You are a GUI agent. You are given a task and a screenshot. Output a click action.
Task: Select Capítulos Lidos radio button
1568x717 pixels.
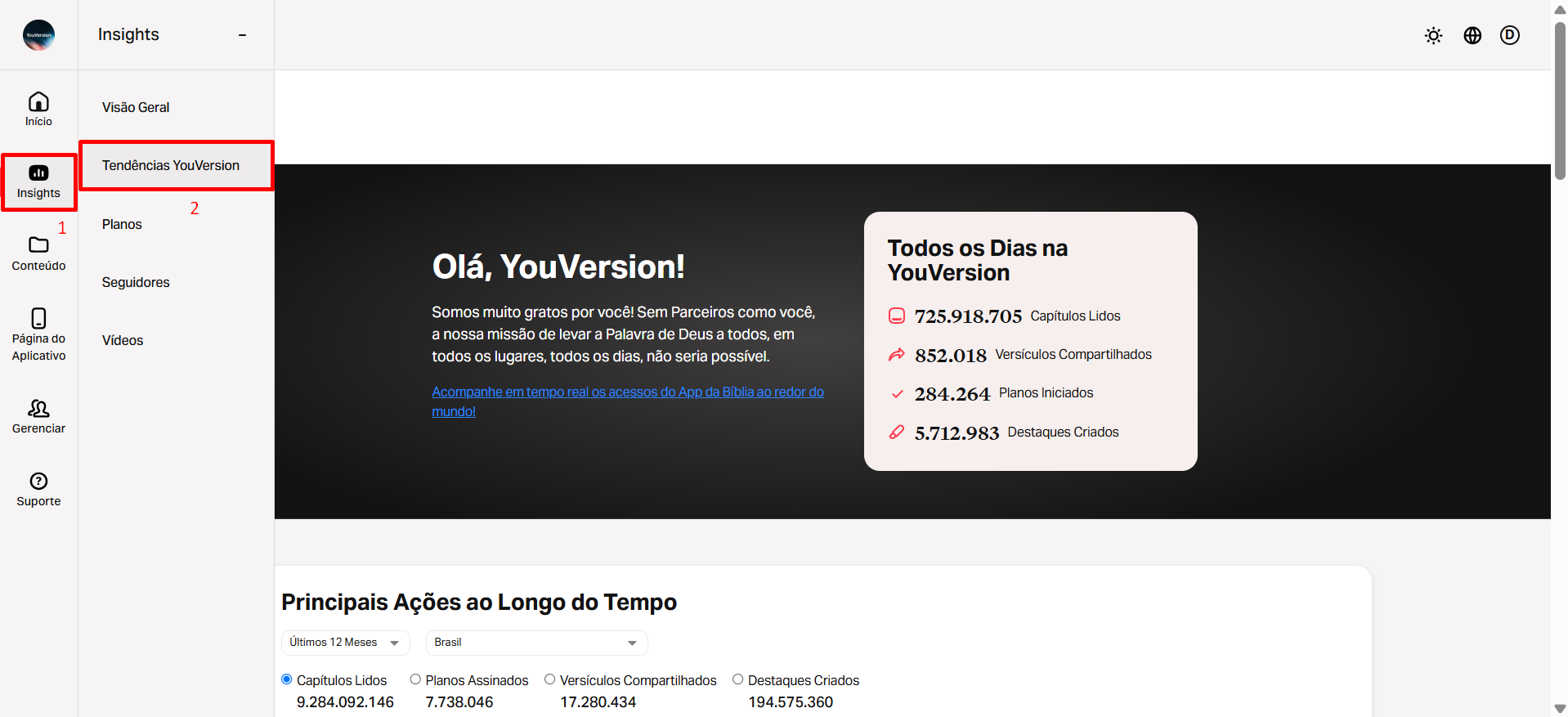[x=287, y=679]
